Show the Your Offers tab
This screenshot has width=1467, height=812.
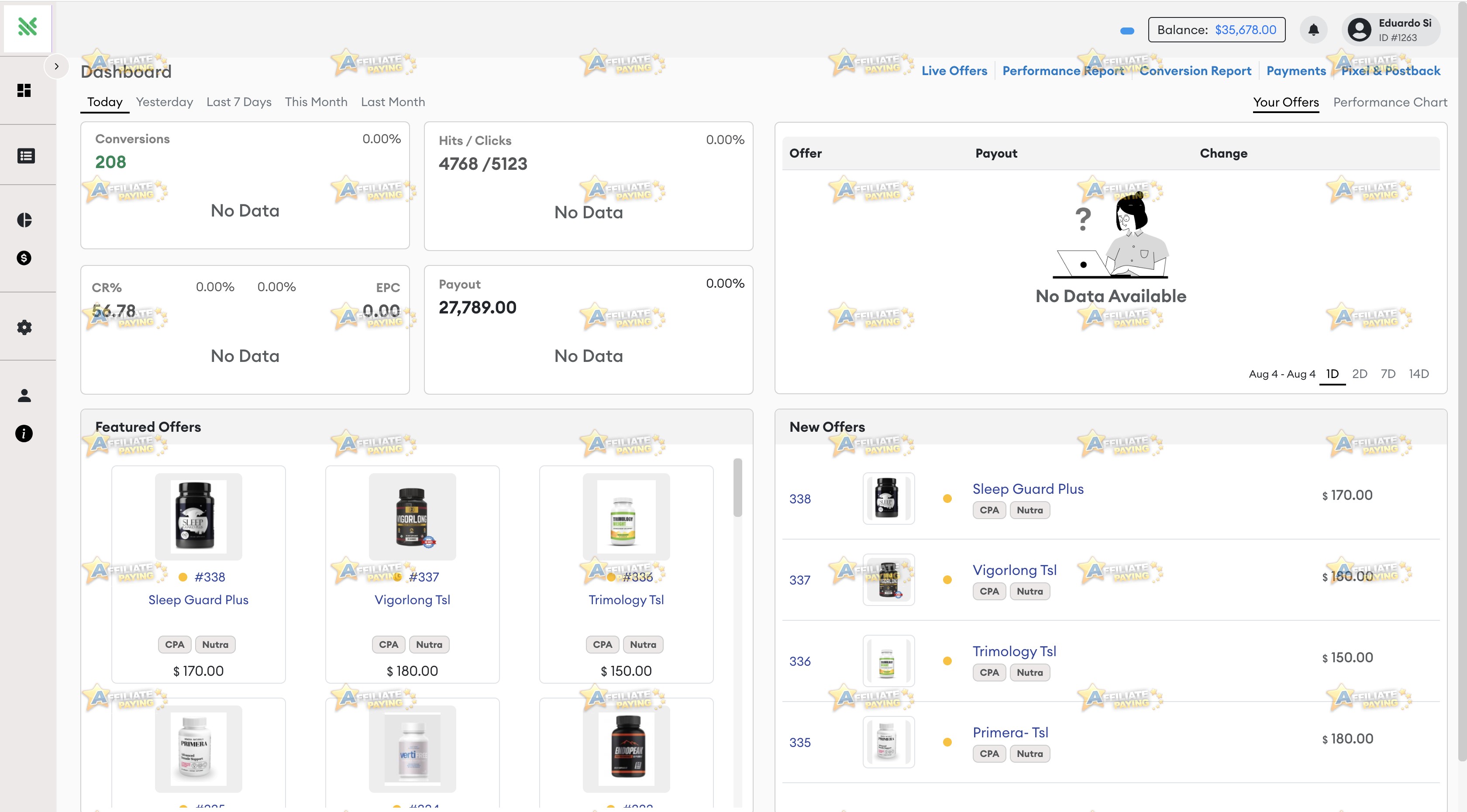(x=1286, y=103)
